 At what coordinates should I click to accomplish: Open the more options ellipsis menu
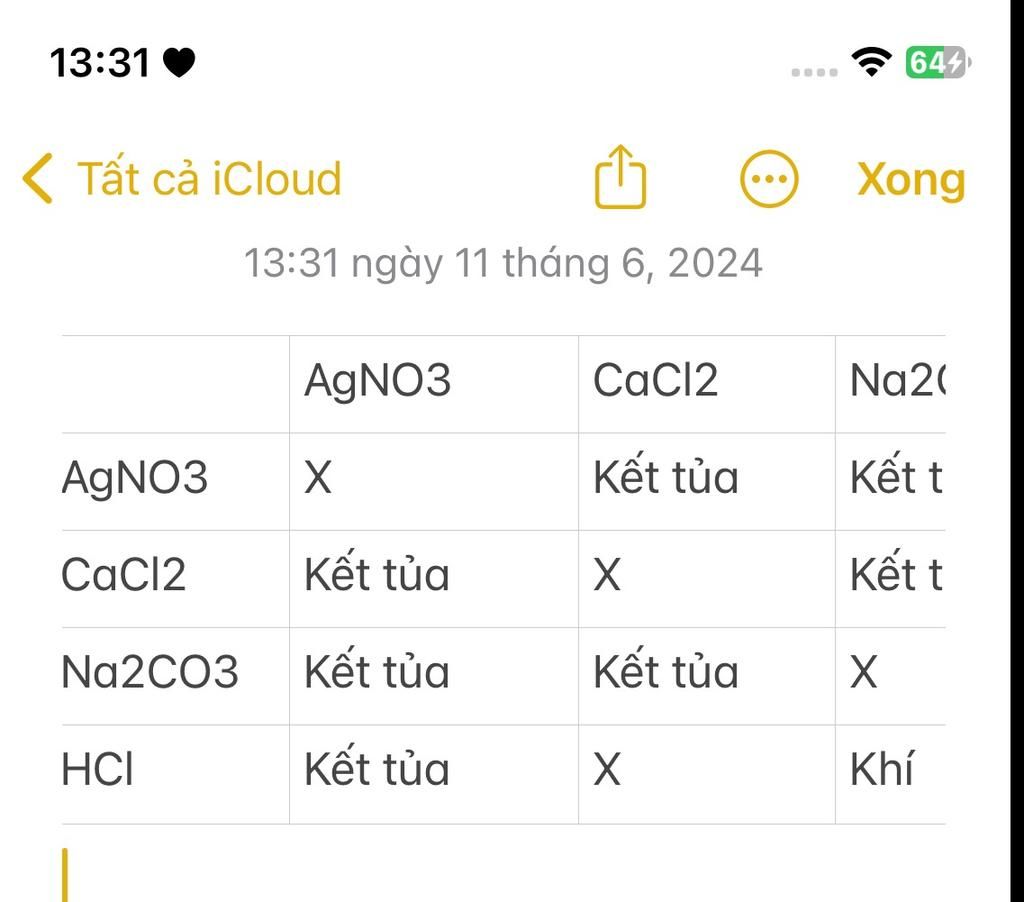(768, 180)
